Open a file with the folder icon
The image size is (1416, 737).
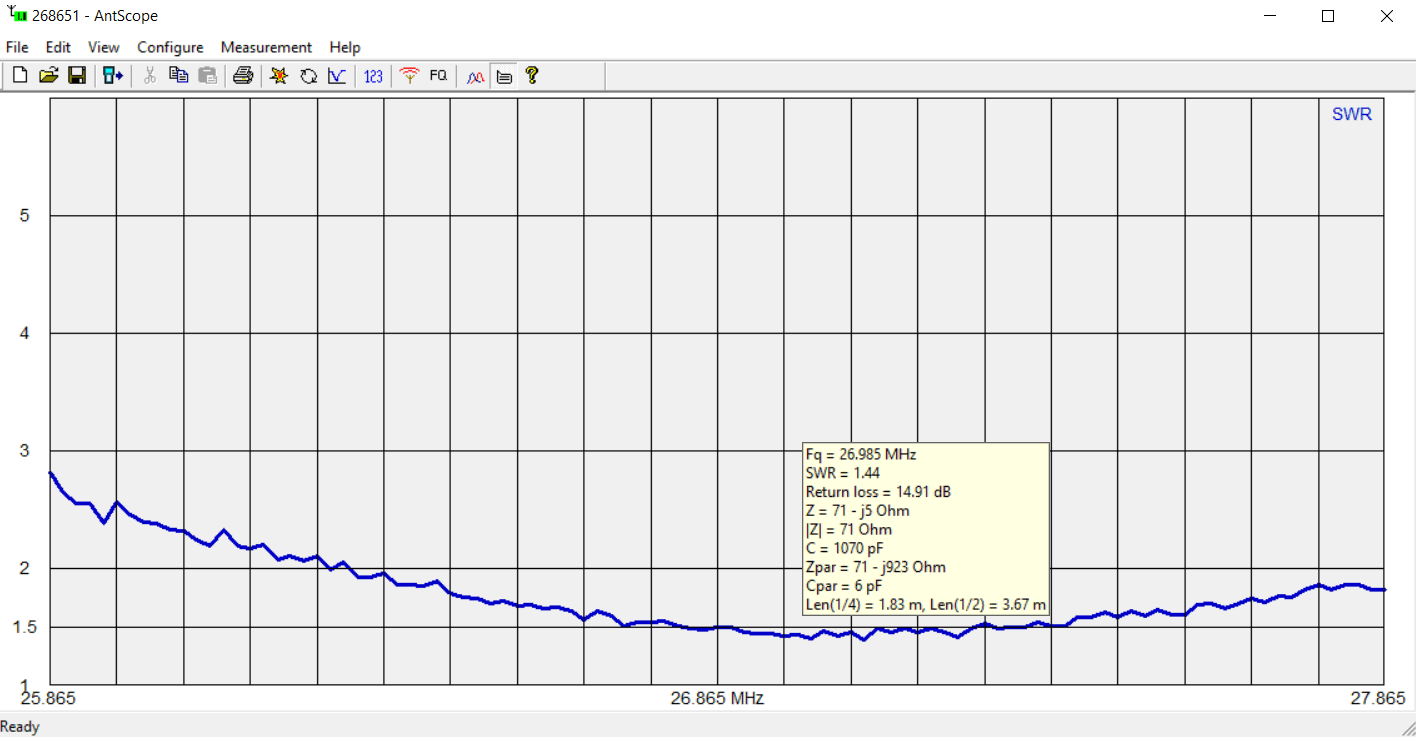(48, 76)
